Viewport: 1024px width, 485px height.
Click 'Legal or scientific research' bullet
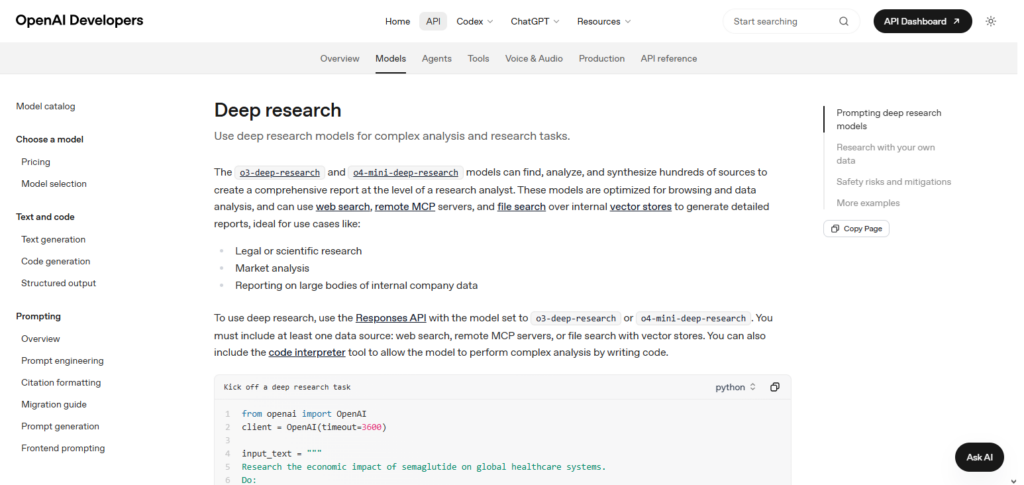point(298,251)
